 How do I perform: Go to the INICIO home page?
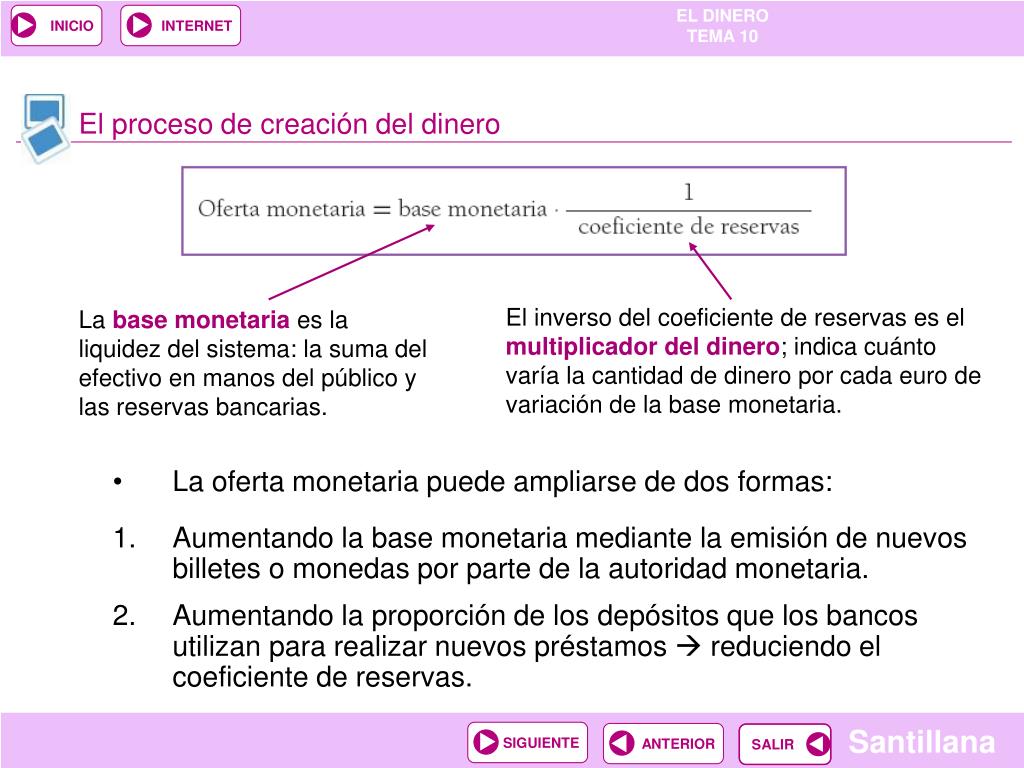coord(72,26)
